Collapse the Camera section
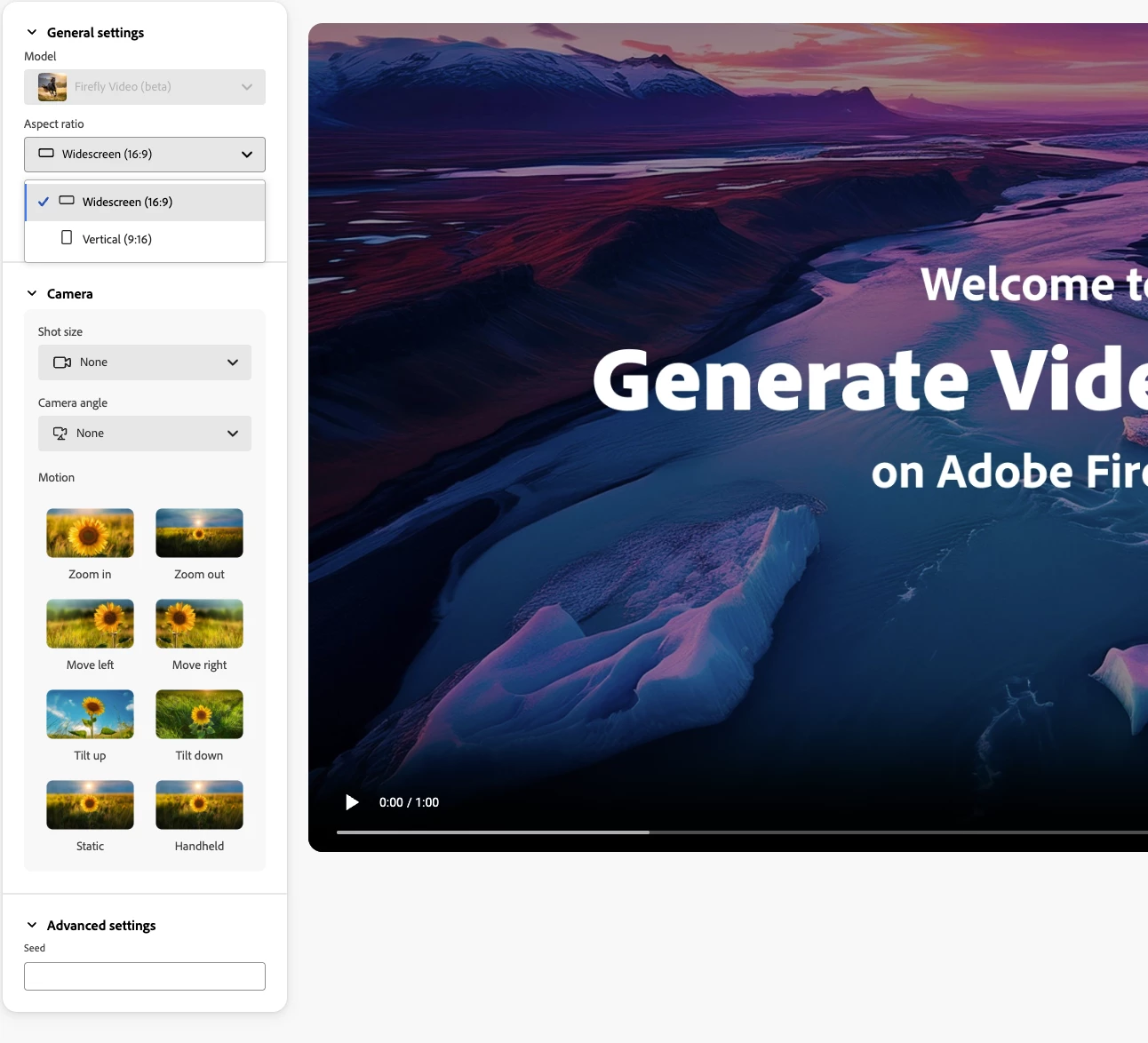 click(32, 294)
